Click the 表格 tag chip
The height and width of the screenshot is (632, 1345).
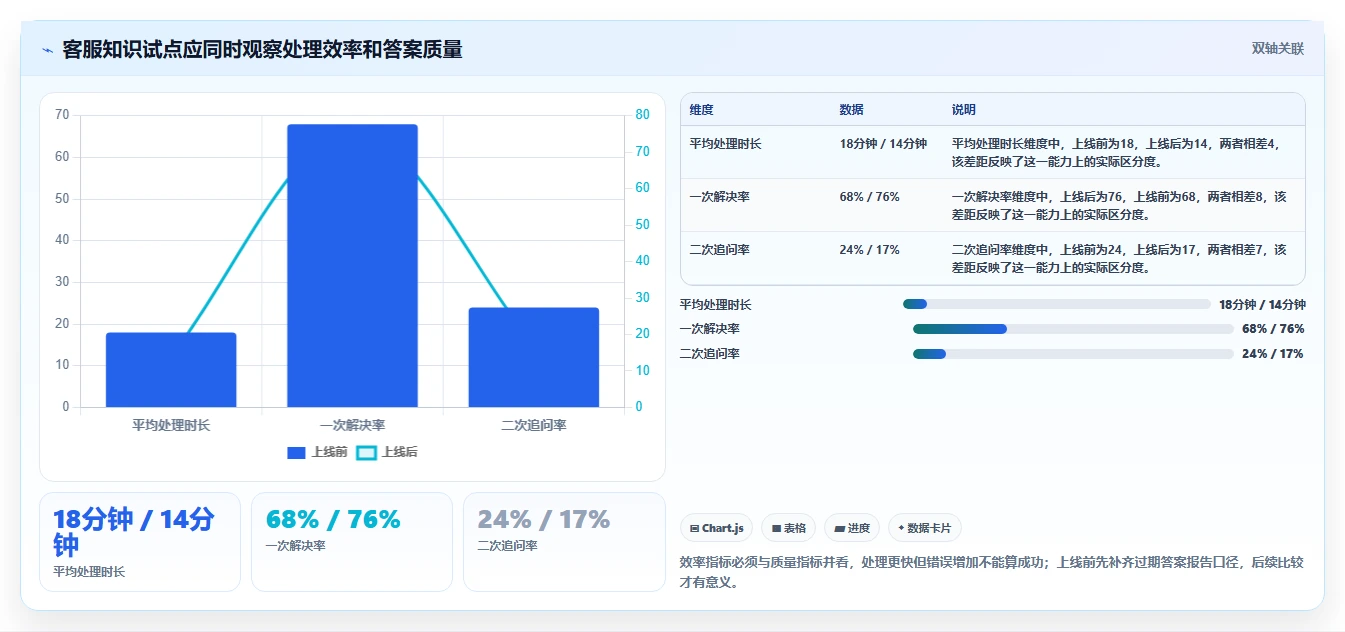coord(789,528)
